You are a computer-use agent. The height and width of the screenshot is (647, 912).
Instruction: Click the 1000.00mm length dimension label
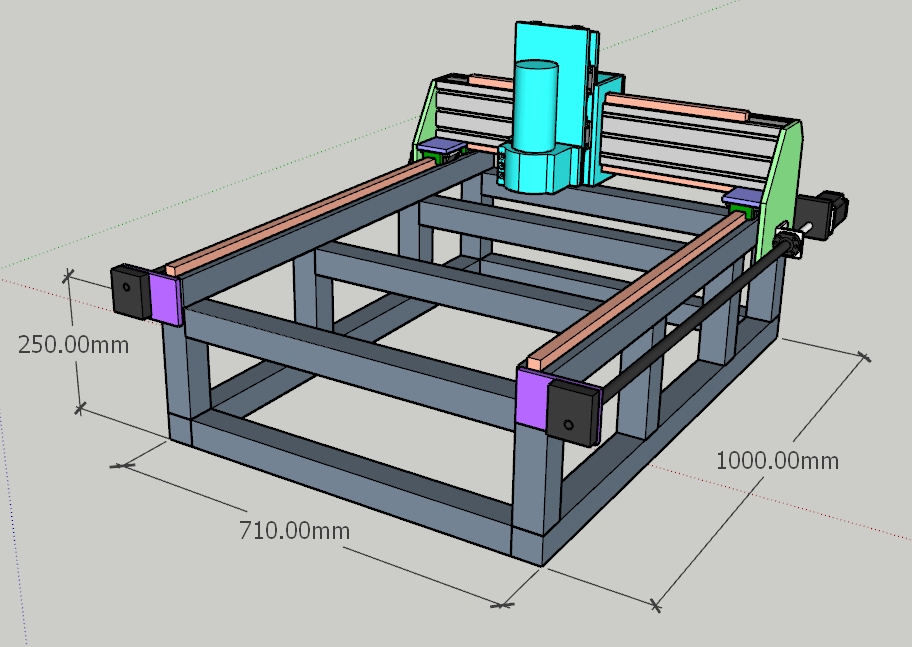pyautogui.click(x=777, y=461)
